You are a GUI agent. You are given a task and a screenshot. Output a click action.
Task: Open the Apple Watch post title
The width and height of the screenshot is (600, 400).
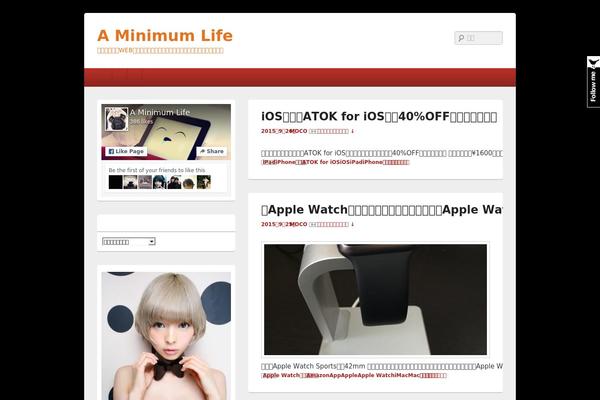(382, 209)
